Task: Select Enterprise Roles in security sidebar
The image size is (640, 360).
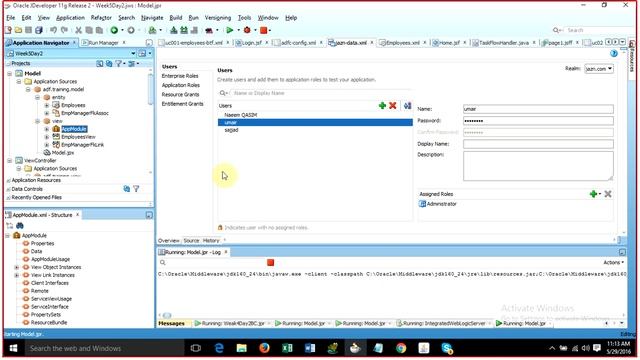Action: coord(180,76)
